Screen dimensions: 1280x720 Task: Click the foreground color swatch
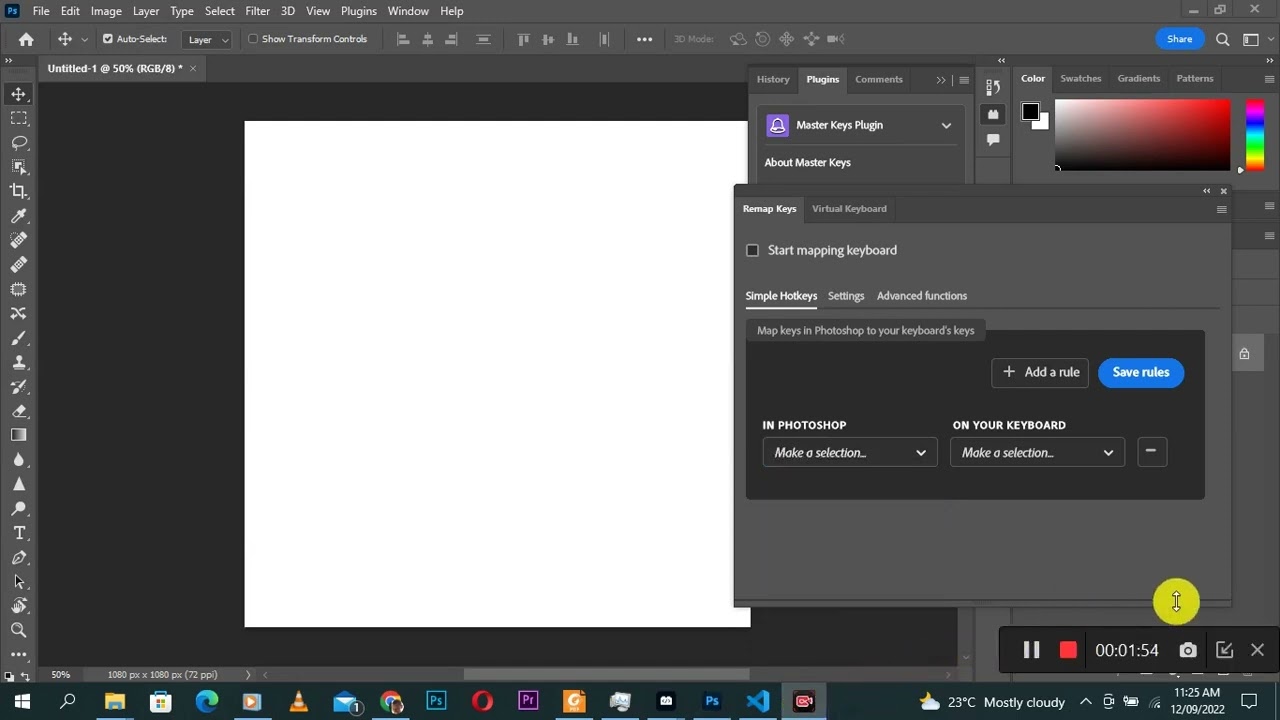point(1030,112)
